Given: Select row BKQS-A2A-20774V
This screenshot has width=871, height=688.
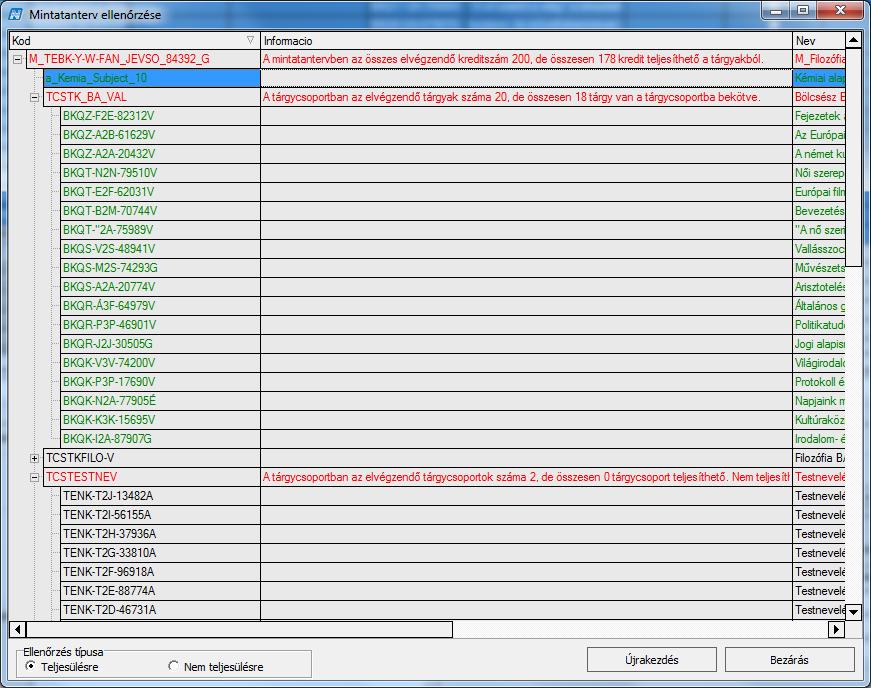Looking at the screenshot, I should click(160, 287).
